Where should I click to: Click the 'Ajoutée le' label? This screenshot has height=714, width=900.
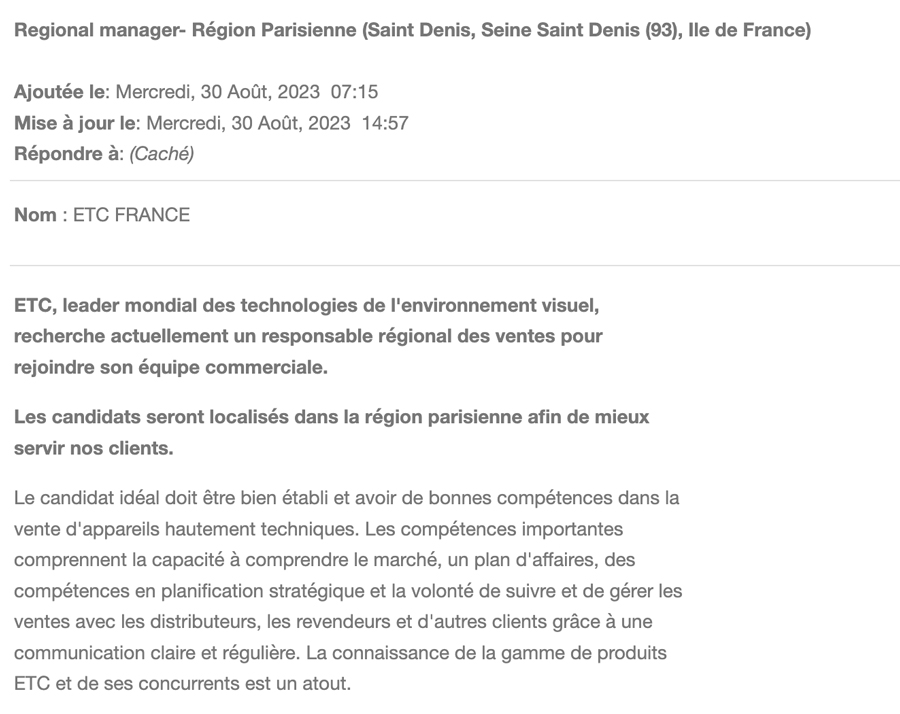(x=60, y=92)
